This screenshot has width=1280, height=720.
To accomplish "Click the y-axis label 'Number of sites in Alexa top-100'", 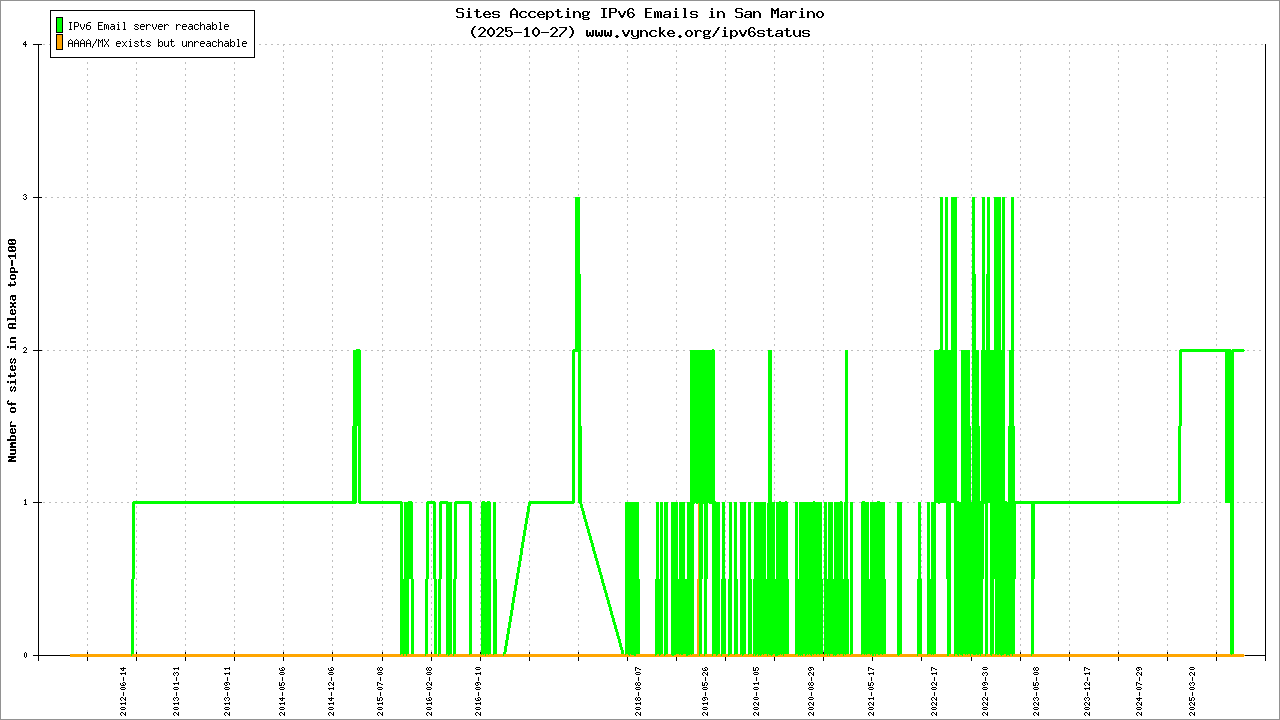I will (13, 350).
